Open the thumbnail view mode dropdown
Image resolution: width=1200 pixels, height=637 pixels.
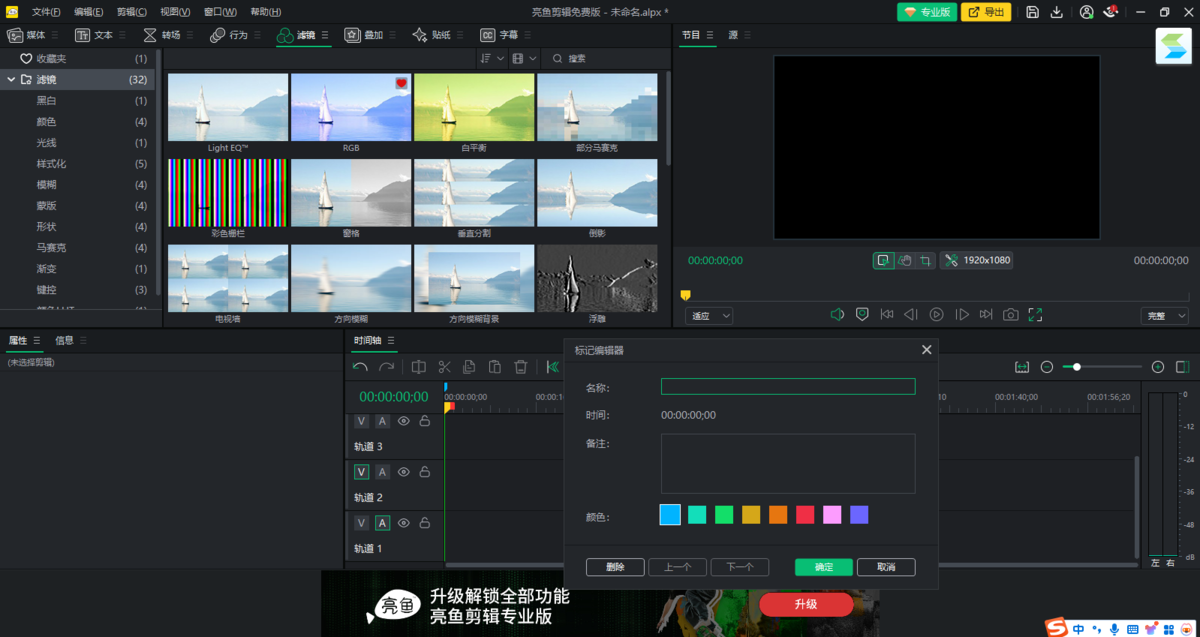[x=524, y=59]
